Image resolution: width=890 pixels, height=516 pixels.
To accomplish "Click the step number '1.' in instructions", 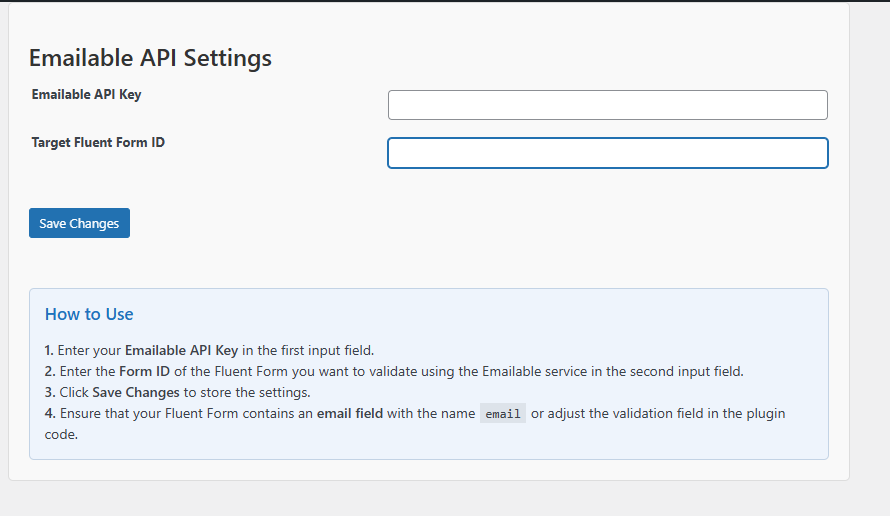I will pos(49,350).
